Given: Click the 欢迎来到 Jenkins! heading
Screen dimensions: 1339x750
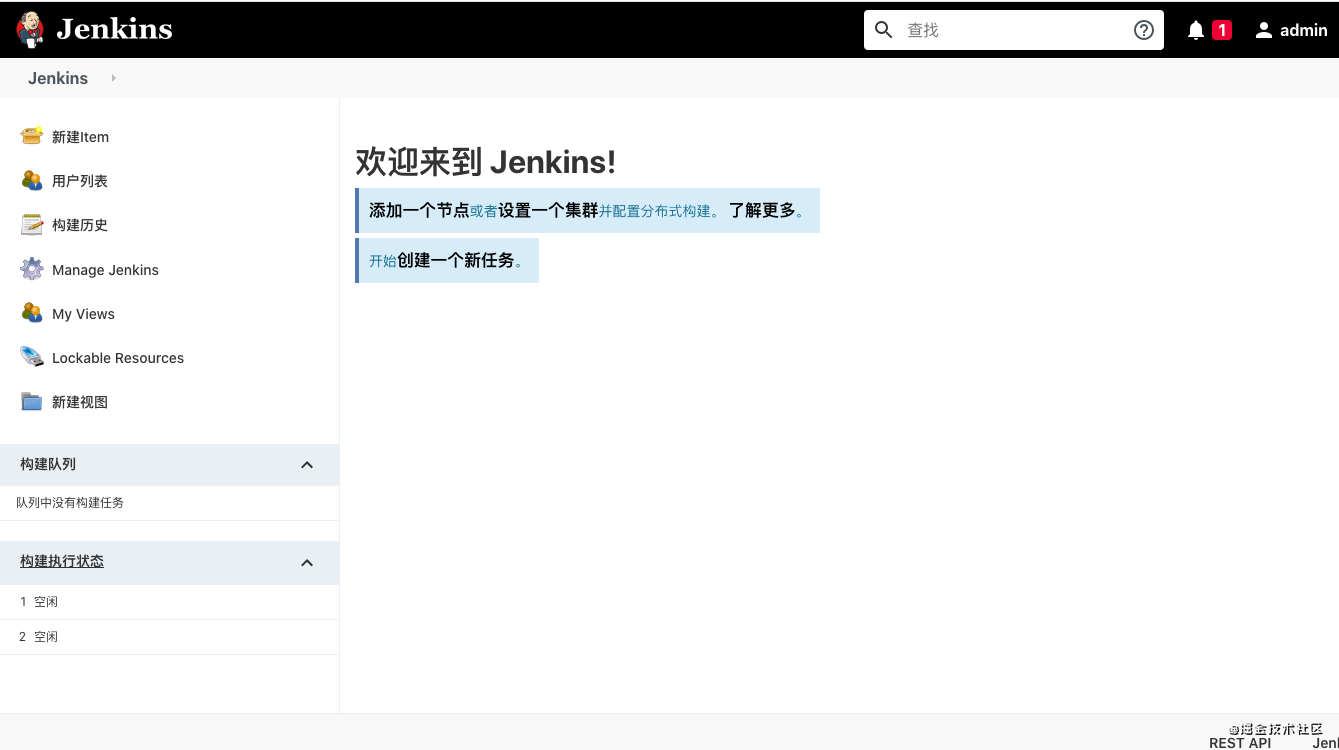Looking at the screenshot, I should (486, 161).
